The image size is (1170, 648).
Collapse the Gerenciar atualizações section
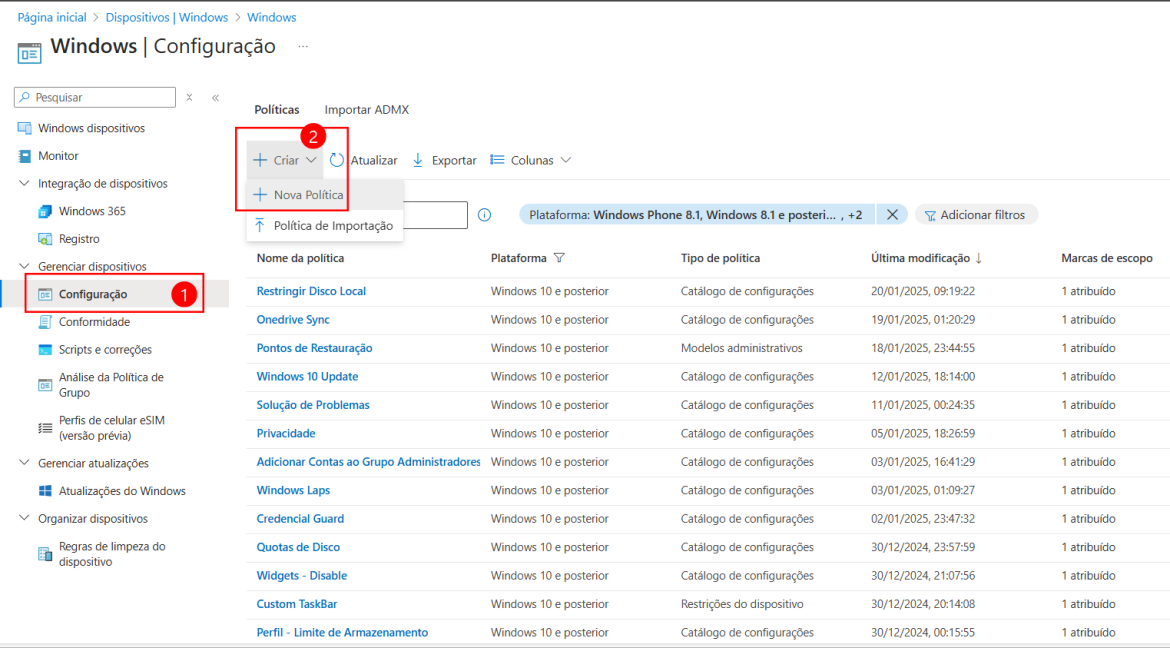[24, 462]
